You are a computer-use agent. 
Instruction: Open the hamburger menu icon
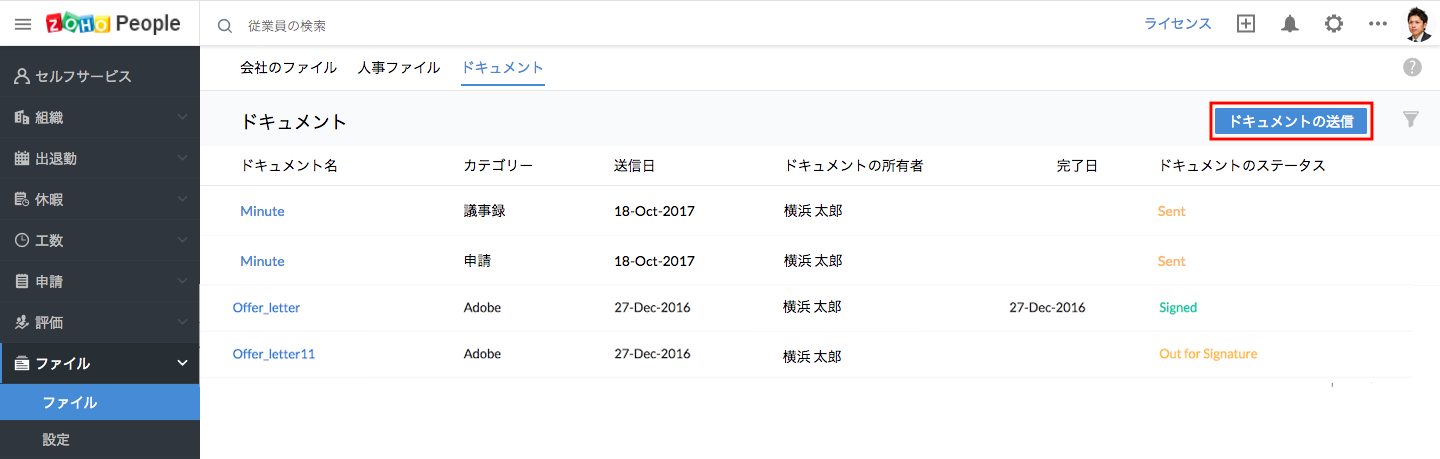click(23, 24)
